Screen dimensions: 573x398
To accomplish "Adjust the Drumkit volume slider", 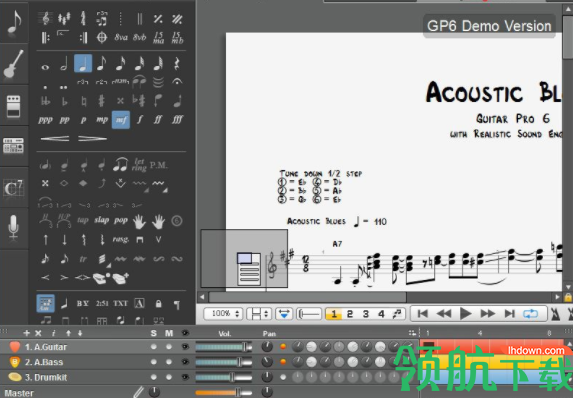I will click(224, 377).
